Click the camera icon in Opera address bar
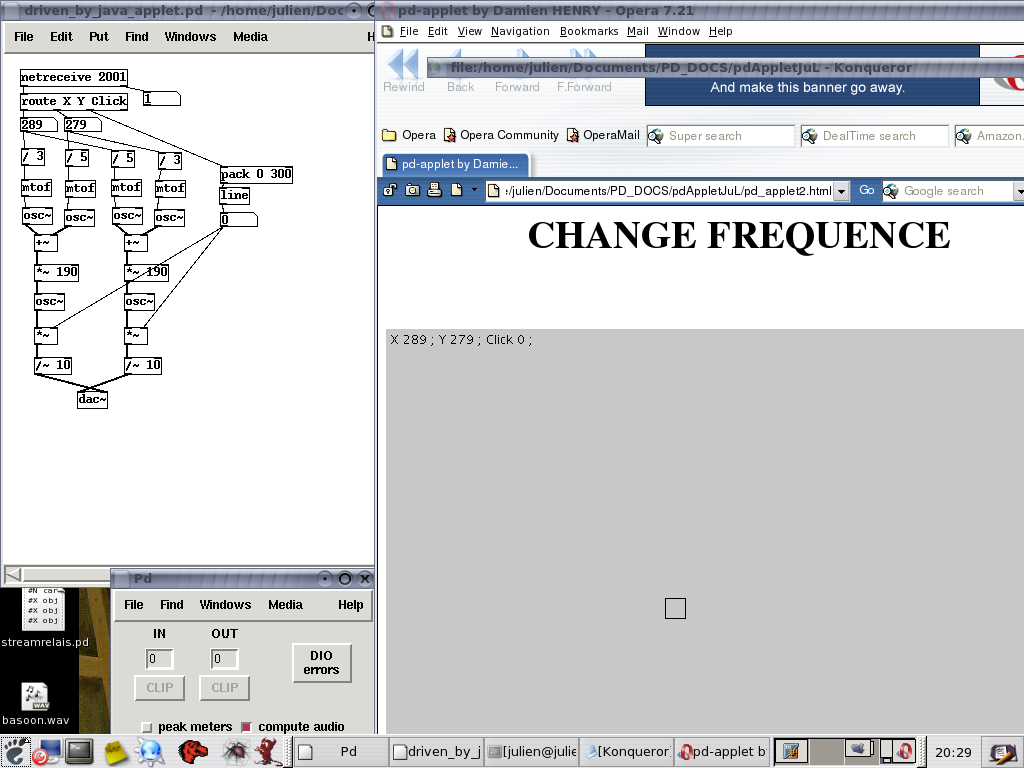This screenshot has width=1024, height=768. tap(412, 190)
